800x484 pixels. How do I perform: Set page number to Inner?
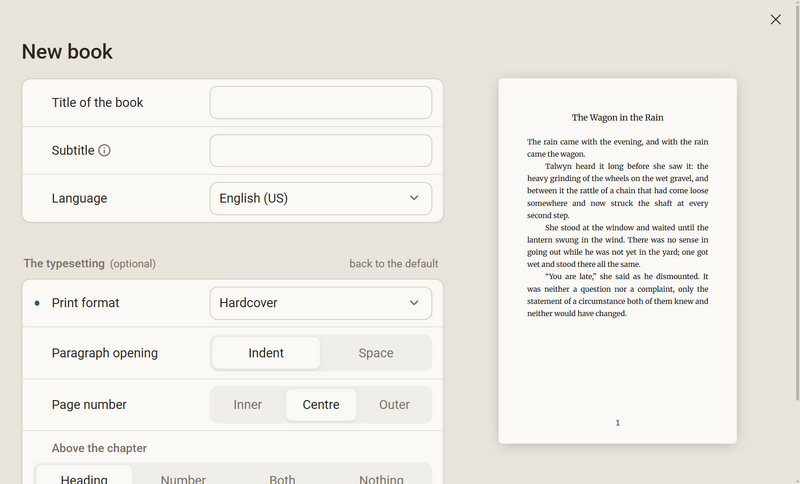click(247, 404)
